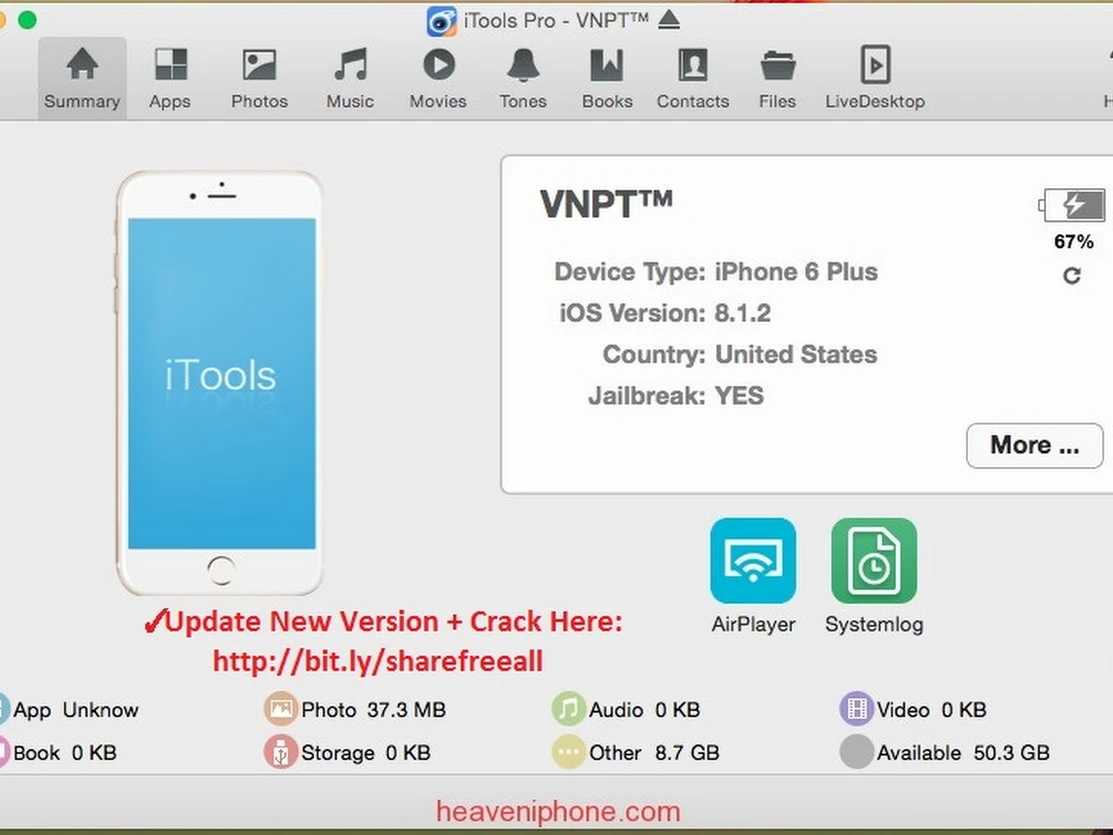Click the App storage icon
The image size is (1113, 835).
pos(4,709)
